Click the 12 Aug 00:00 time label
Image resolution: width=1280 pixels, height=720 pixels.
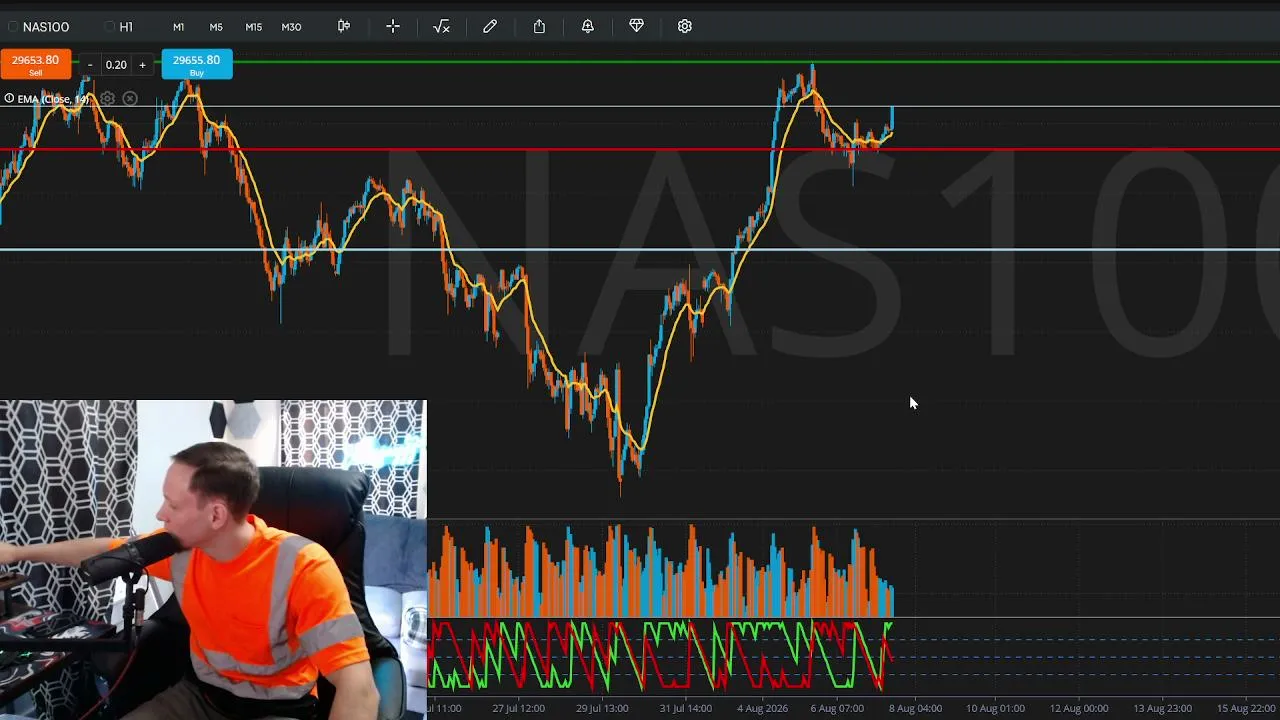click(1079, 708)
